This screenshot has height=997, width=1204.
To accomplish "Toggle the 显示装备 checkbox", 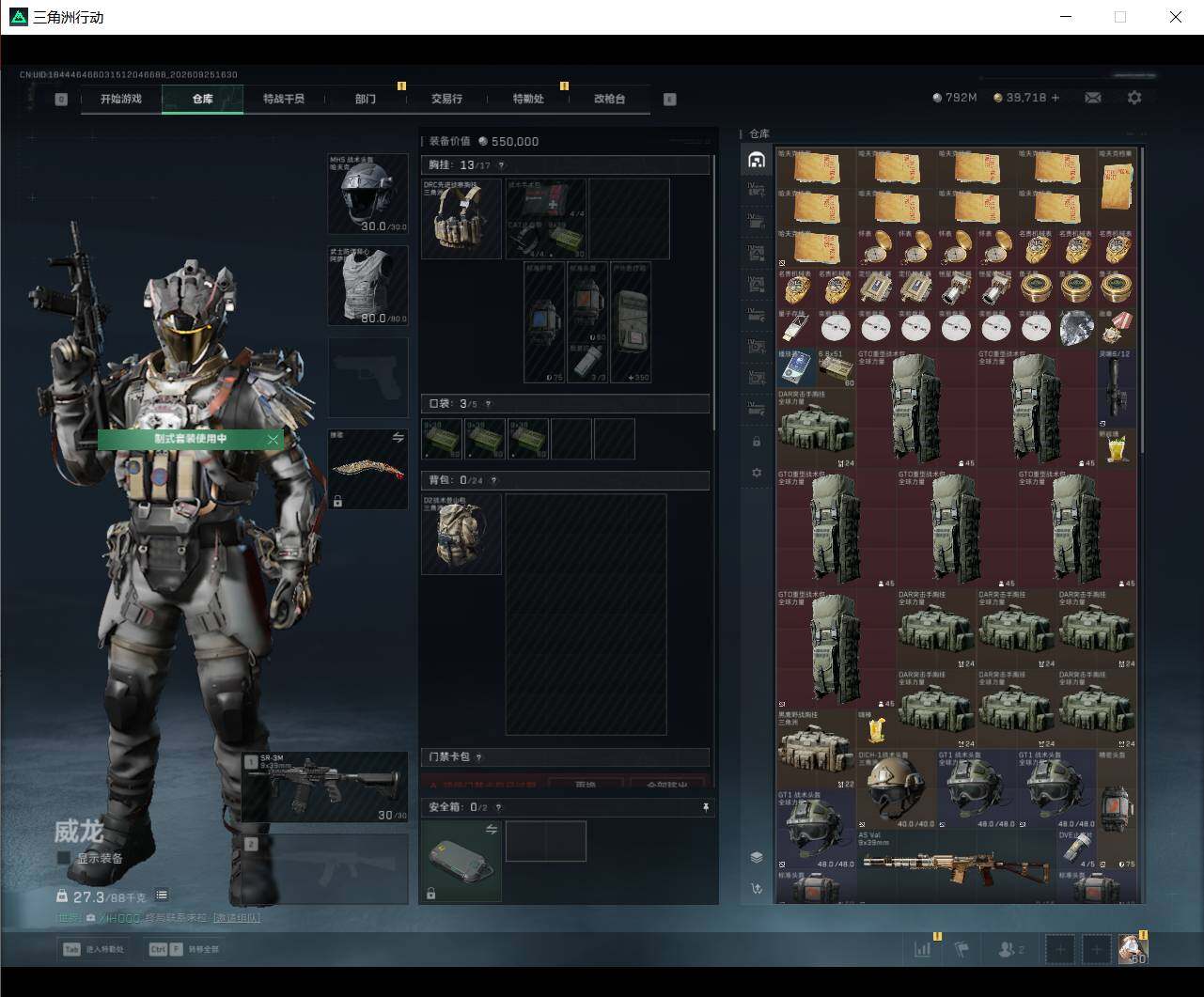I will click(64, 858).
